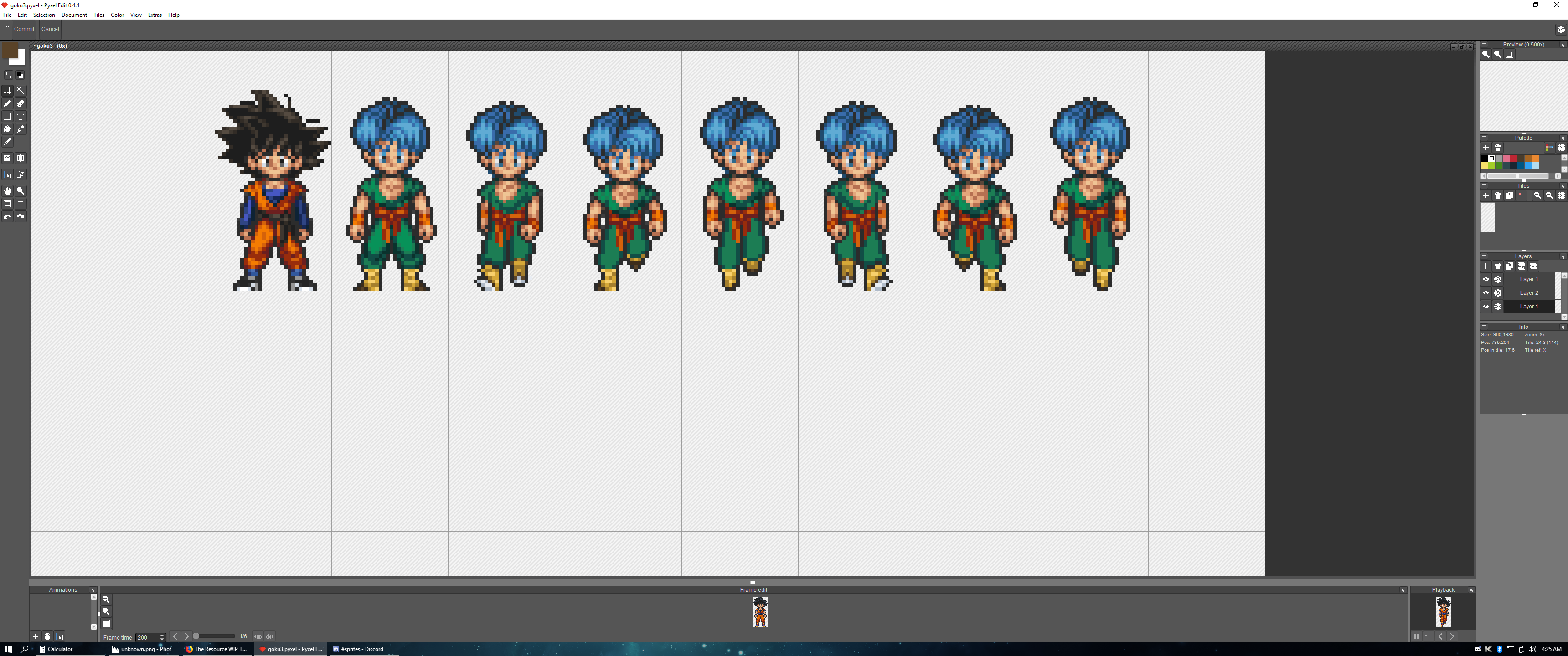
Task: Zoom in the Preview panel
Action: (1486, 54)
